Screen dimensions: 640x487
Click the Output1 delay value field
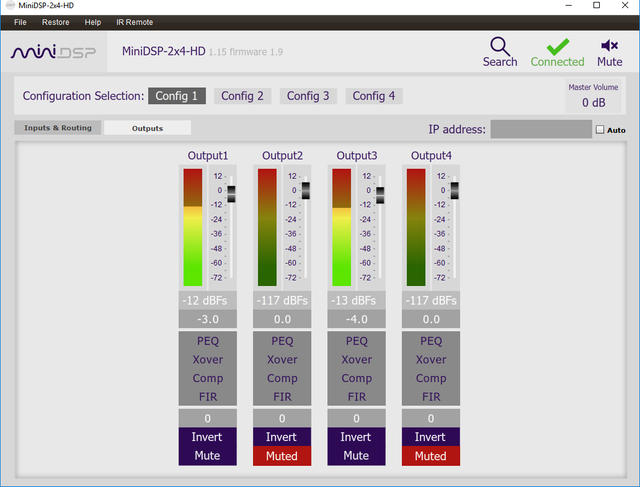208,418
